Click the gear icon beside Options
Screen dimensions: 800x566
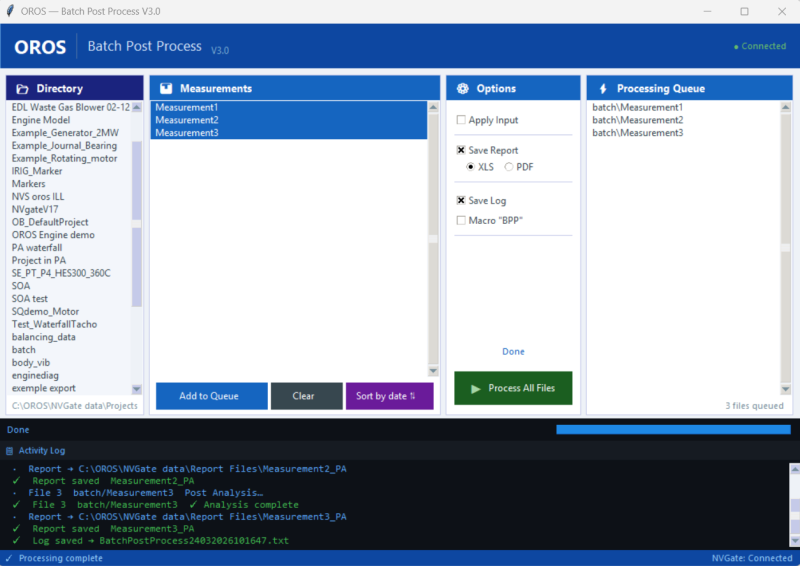point(462,89)
